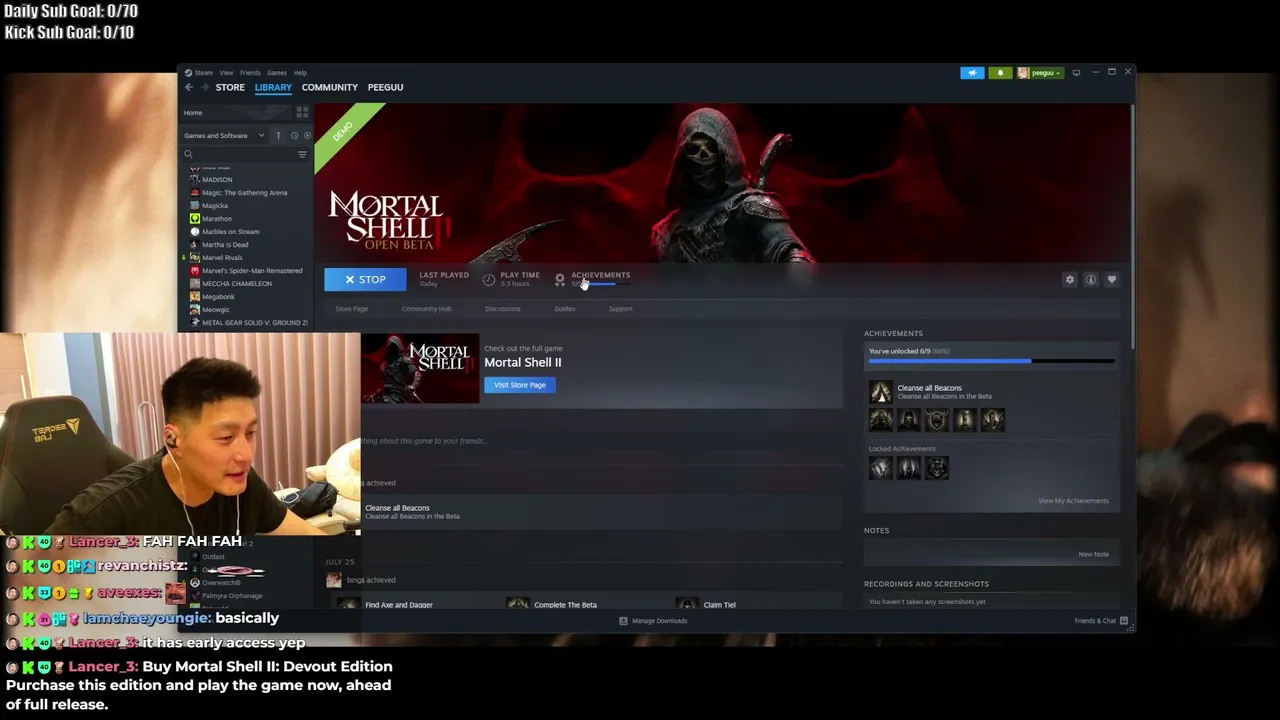The height and width of the screenshot is (720, 1280).
Task: Click the Manage Downloads icon
Action: (623, 621)
